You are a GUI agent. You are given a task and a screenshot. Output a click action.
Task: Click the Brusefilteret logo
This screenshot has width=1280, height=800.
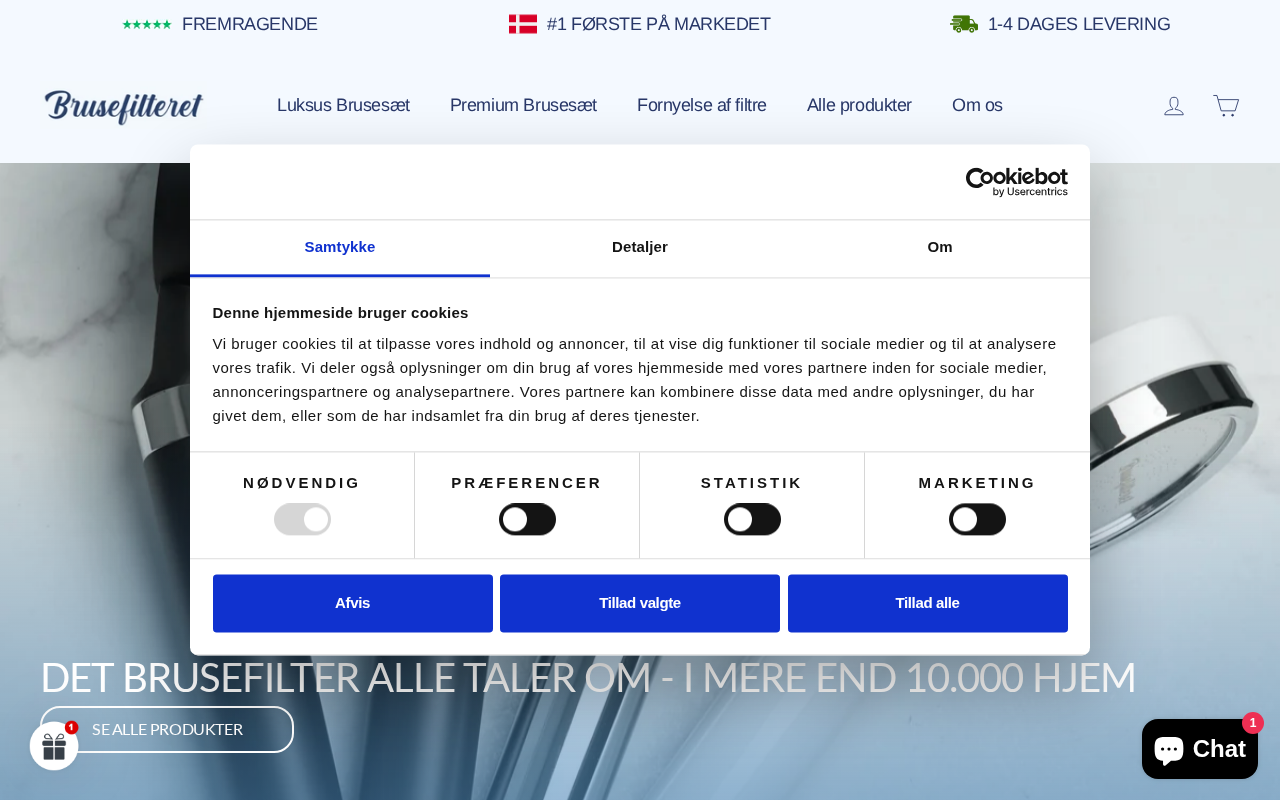(x=124, y=106)
